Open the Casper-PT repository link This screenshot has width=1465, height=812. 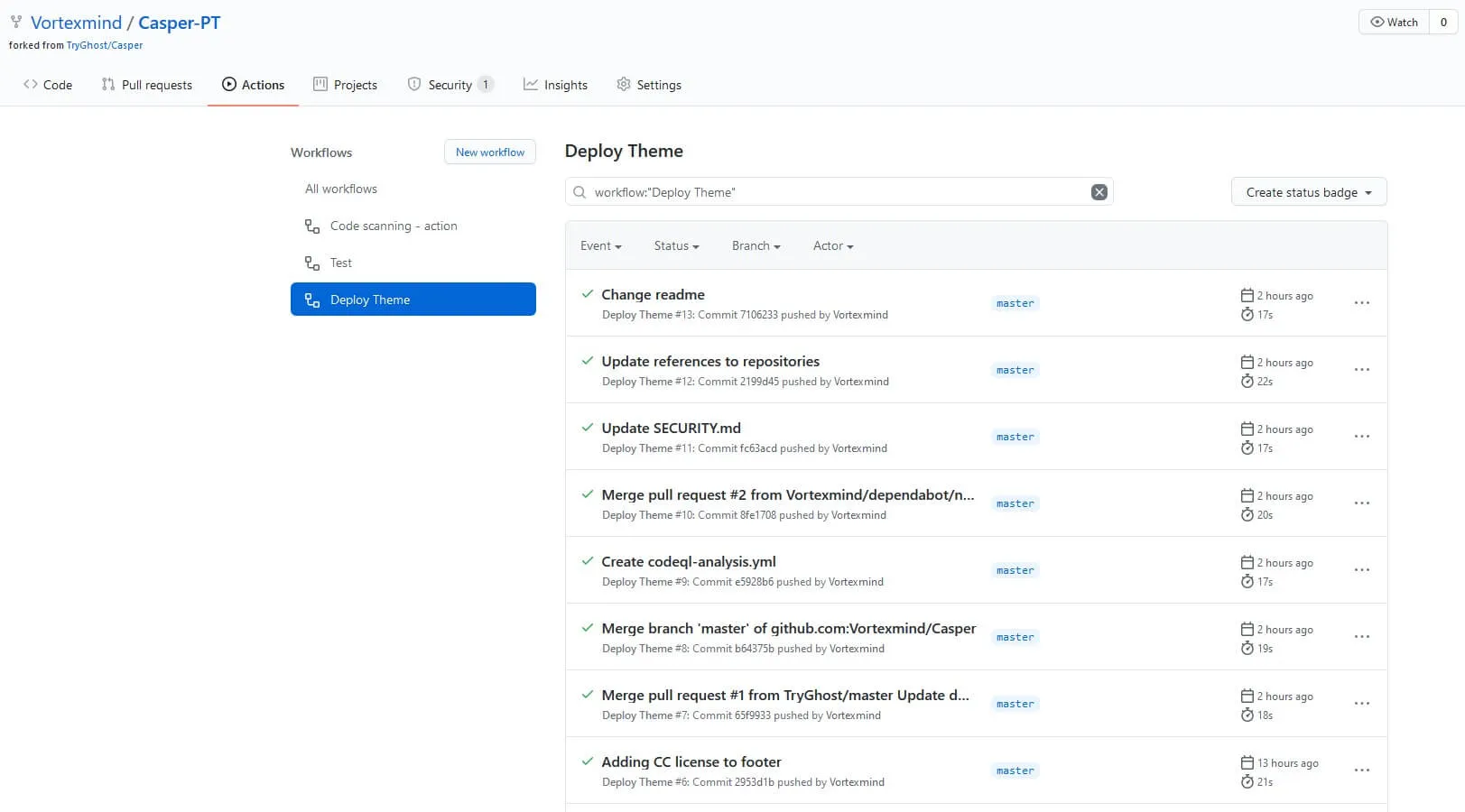point(179,23)
